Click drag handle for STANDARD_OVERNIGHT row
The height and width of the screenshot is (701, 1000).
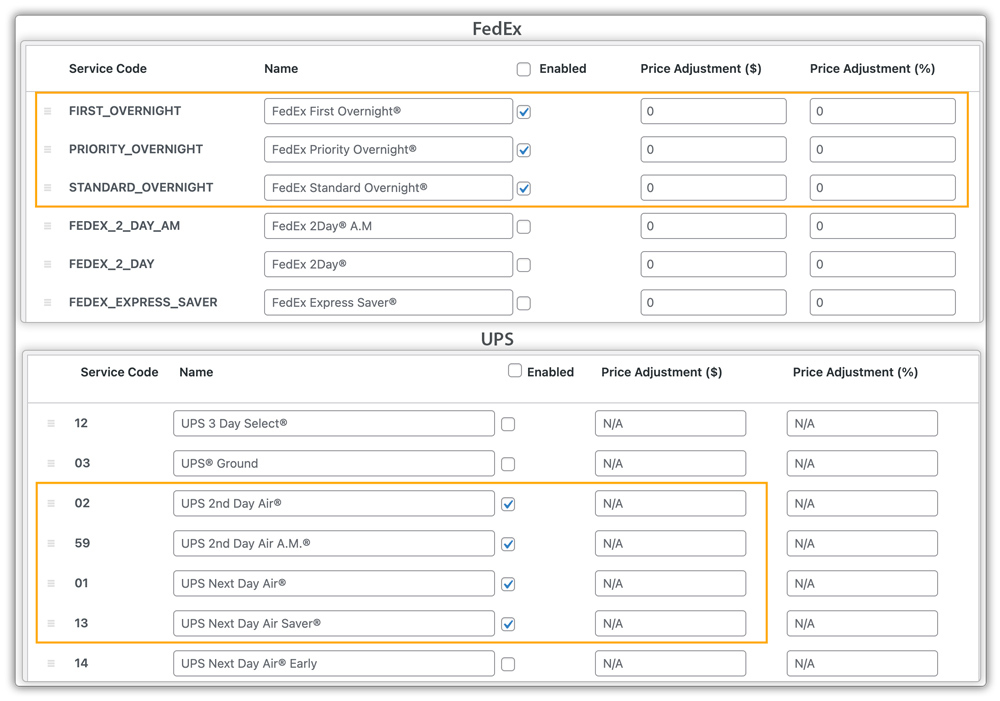pyautogui.click(x=47, y=188)
